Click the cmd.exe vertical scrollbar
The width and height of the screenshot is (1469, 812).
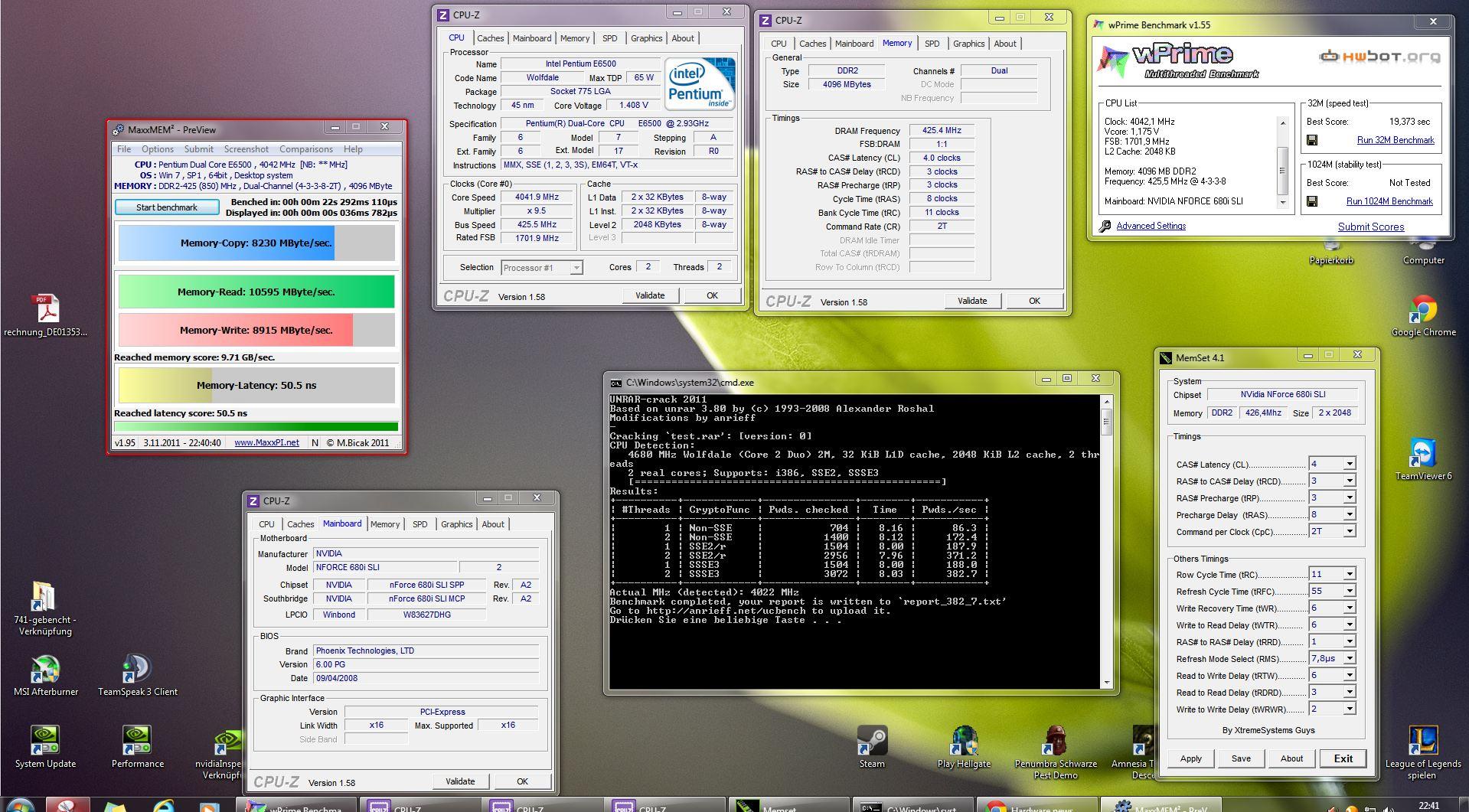click(1105, 541)
